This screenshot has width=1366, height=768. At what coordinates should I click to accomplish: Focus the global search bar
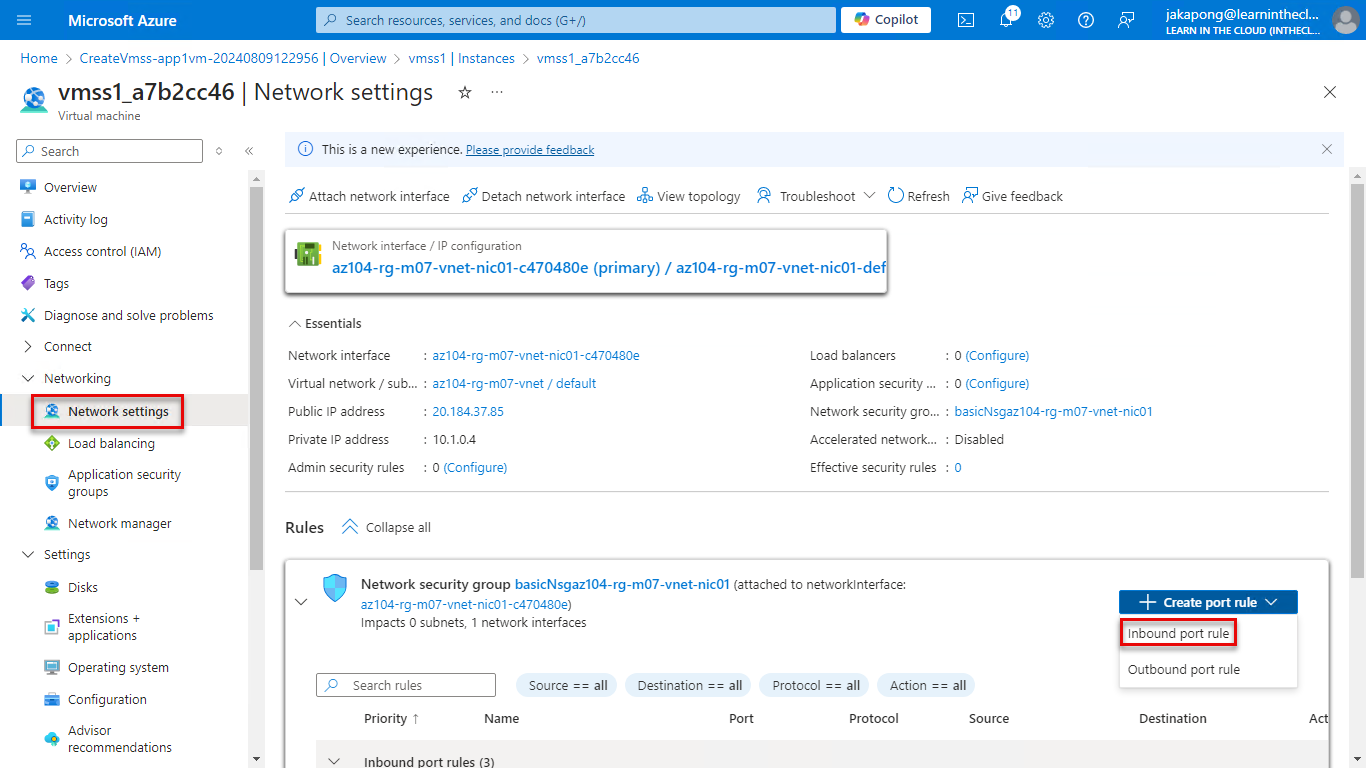pos(575,20)
